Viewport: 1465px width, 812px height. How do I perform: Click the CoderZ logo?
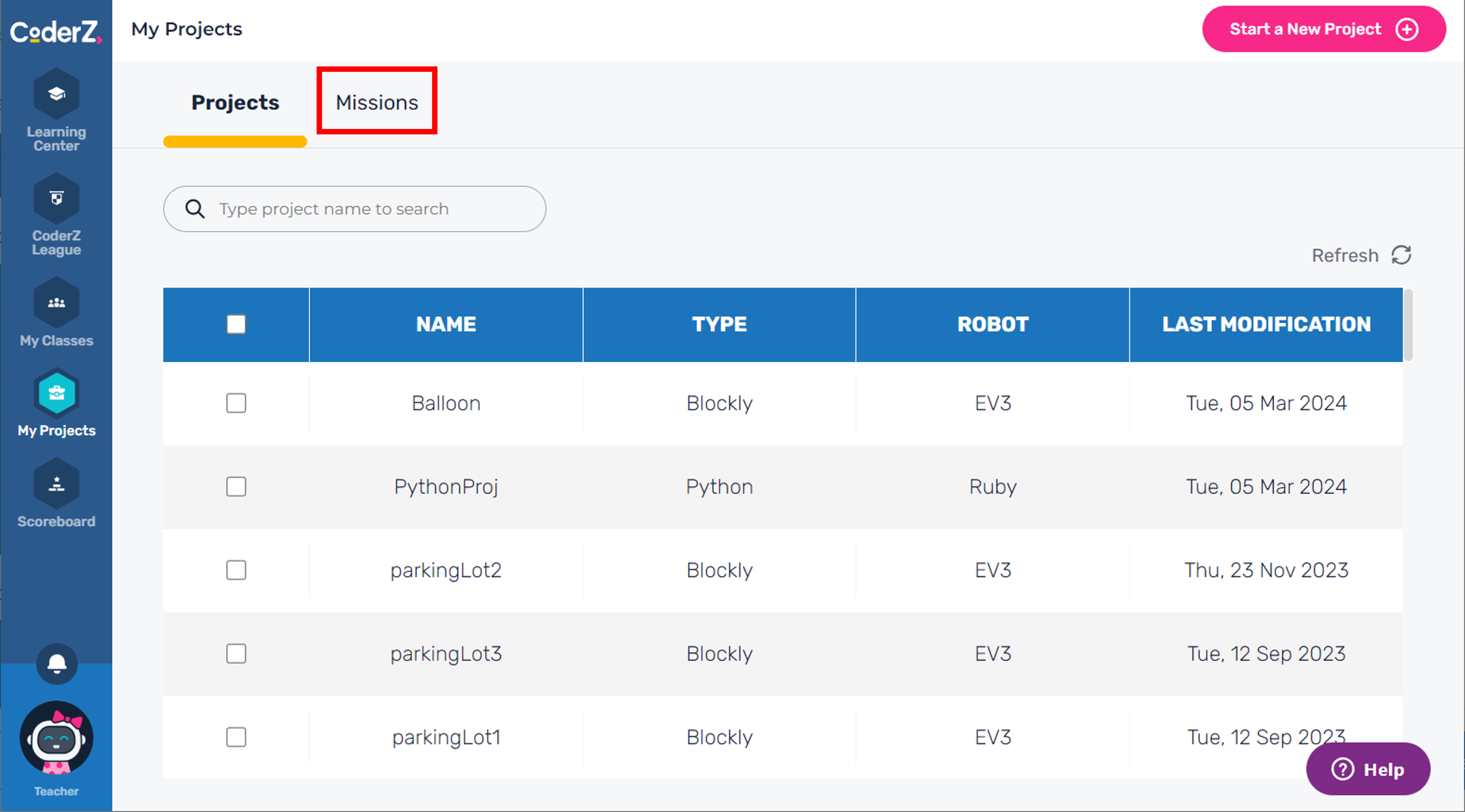(56, 32)
